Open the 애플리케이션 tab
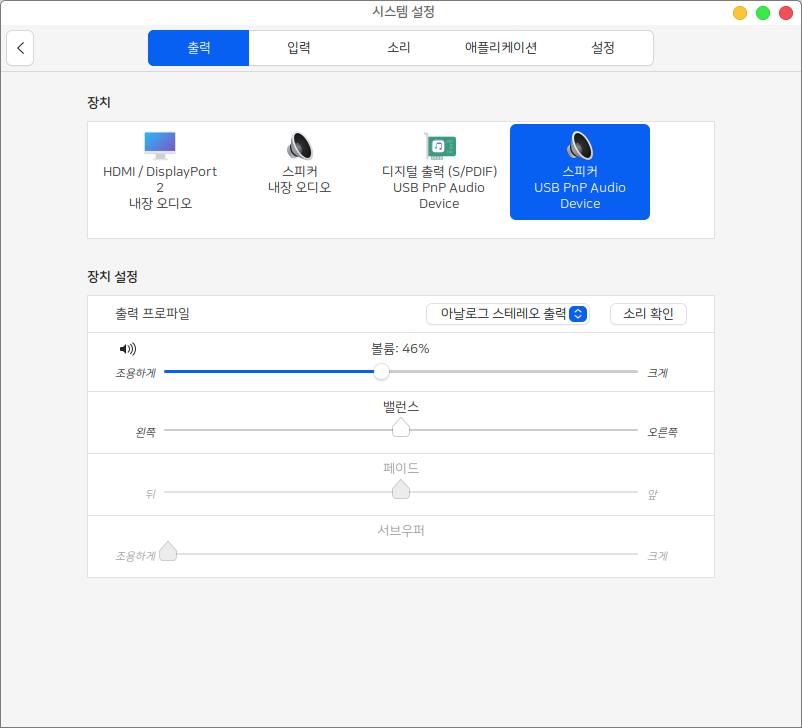802x728 pixels. pos(501,48)
